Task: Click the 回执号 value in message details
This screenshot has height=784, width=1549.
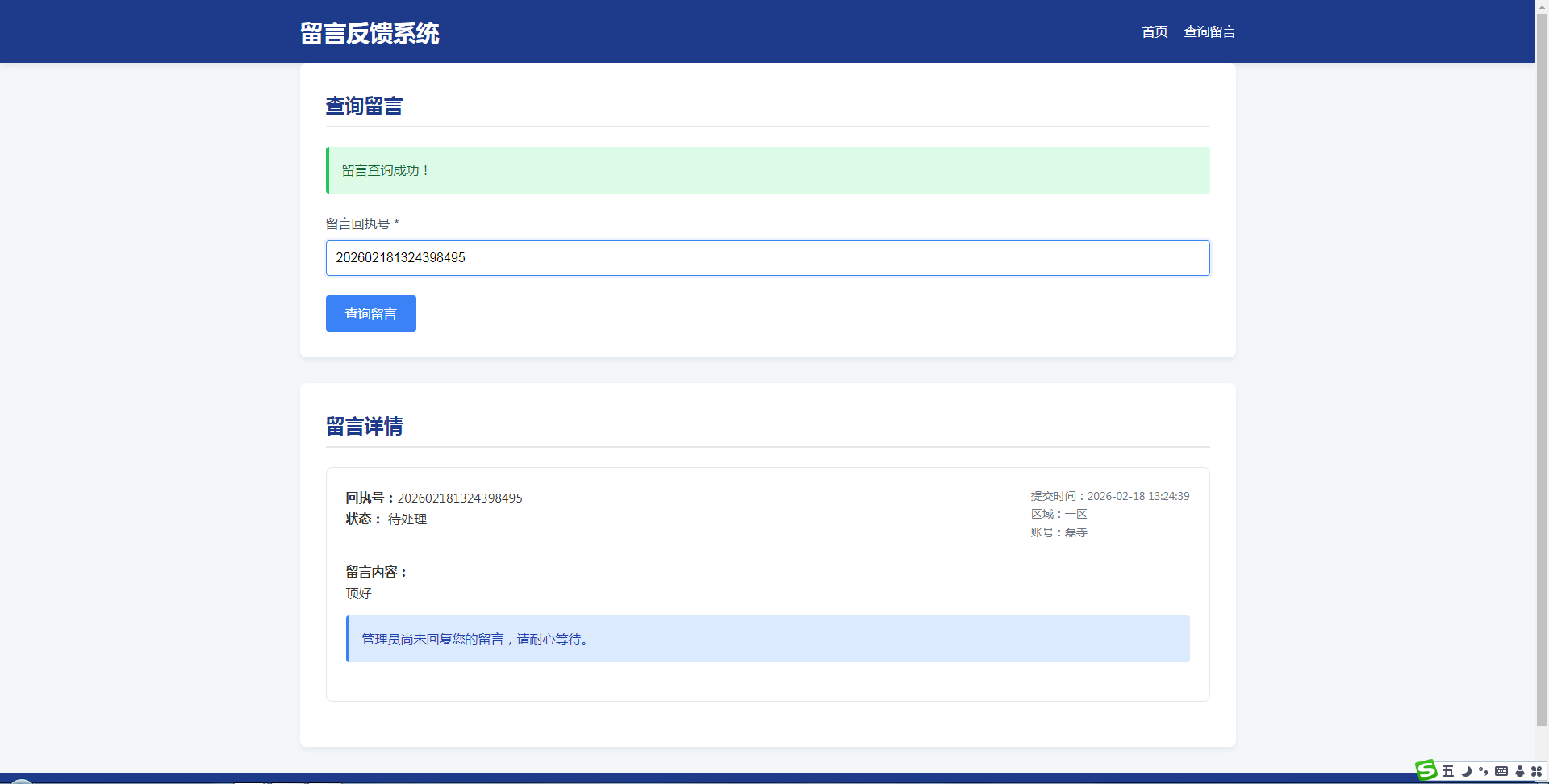Action: pyautogui.click(x=459, y=498)
